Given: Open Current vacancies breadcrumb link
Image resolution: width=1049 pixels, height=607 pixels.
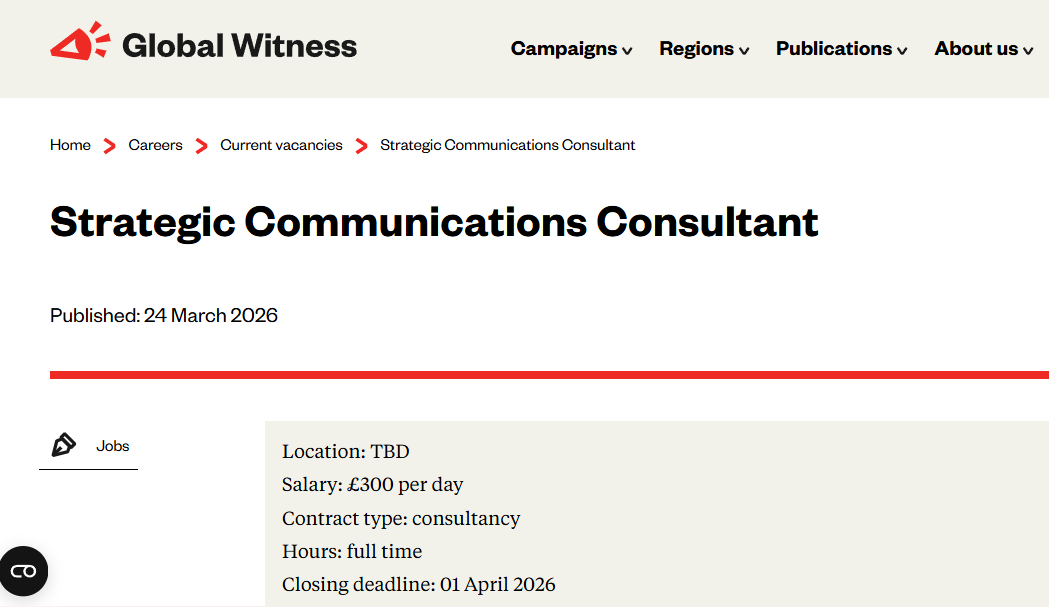Looking at the screenshot, I should tap(281, 145).
